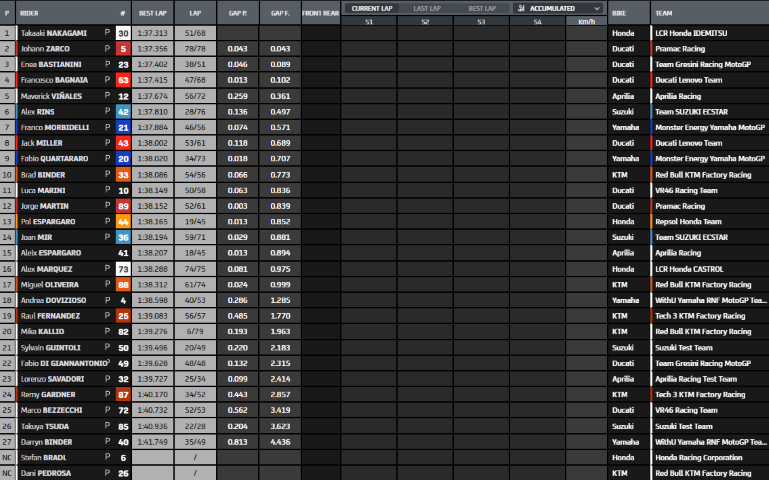Click the LAP column header
769x480 pixels.
click(x=195, y=13)
